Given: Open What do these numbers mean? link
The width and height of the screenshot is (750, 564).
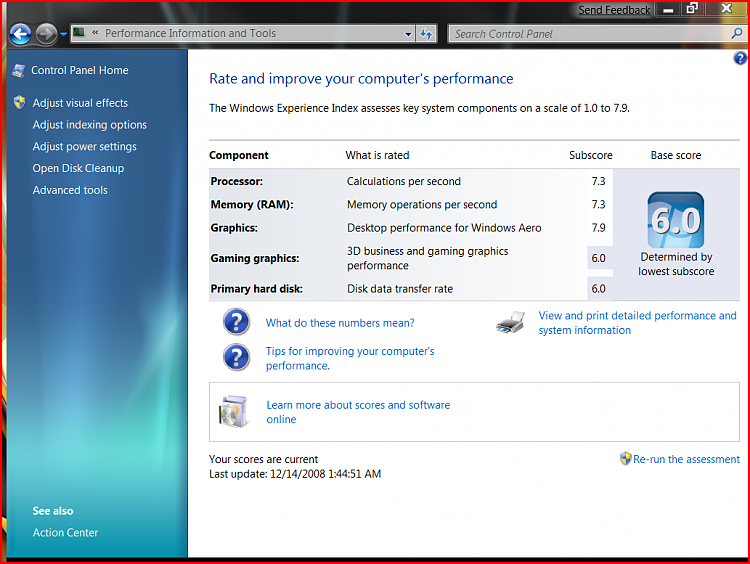Looking at the screenshot, I should click(x=340, y=323).
